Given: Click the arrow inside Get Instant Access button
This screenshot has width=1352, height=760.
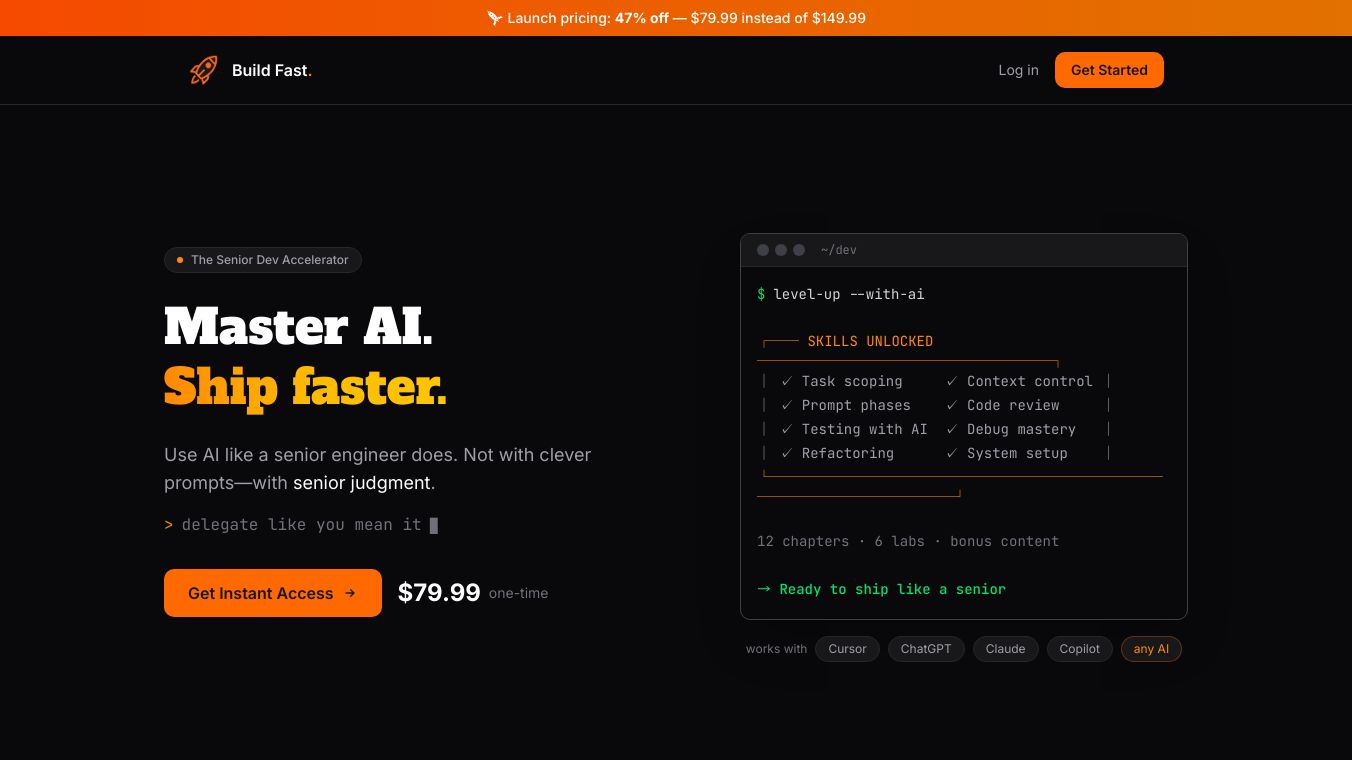Looking at the screenshot, I should (350, 593).
